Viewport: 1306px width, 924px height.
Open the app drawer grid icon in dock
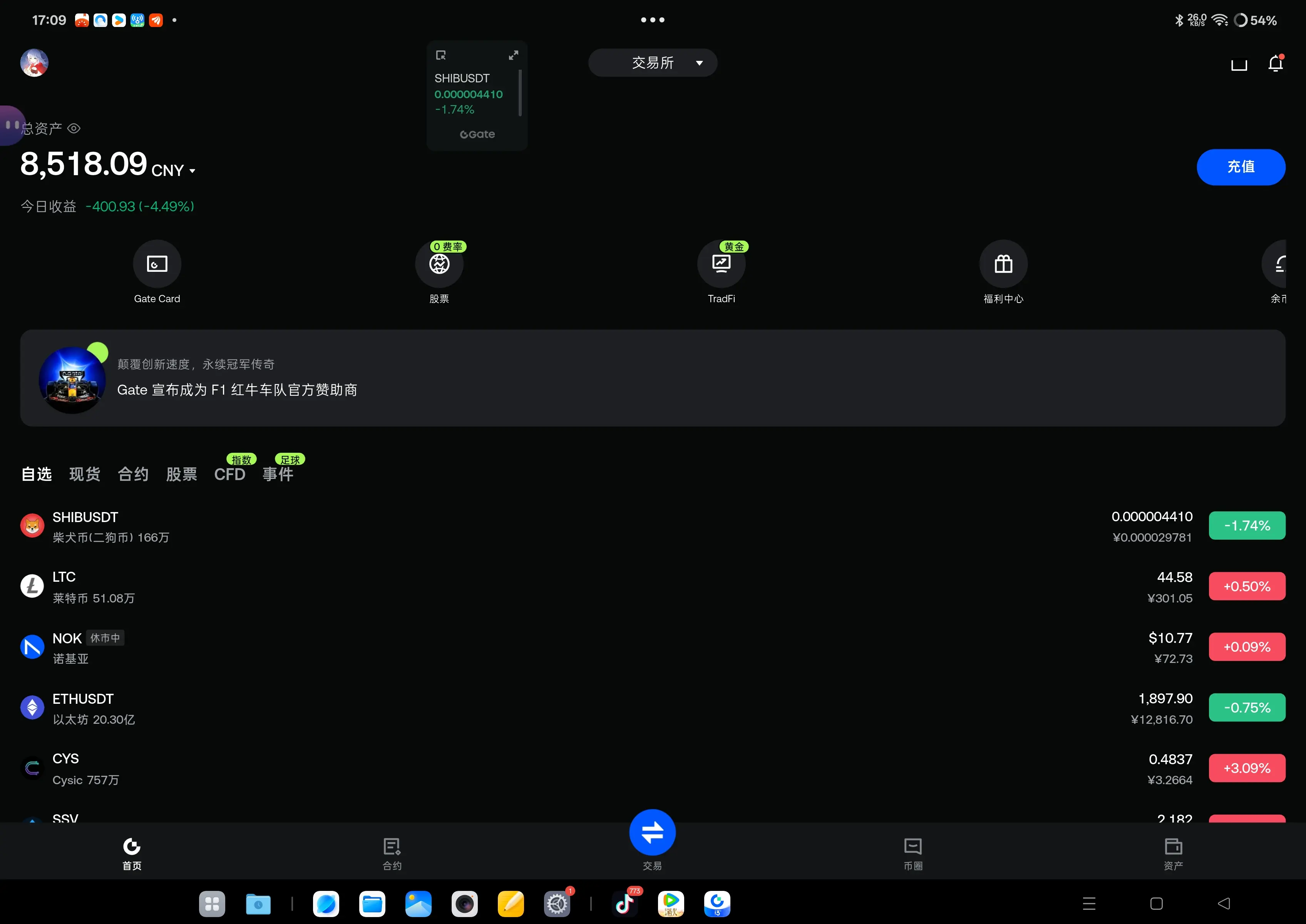pyautogui.click(x=212, y=904)
